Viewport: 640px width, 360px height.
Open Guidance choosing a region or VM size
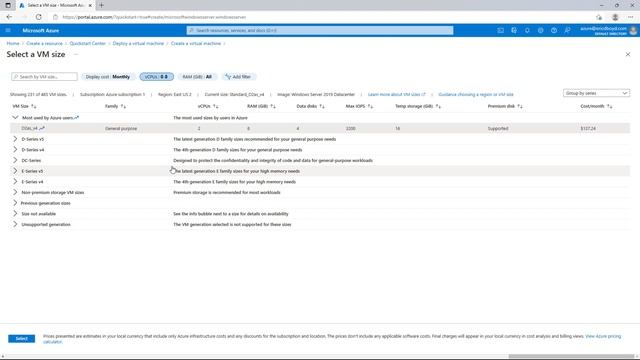(x=476, y=94)
